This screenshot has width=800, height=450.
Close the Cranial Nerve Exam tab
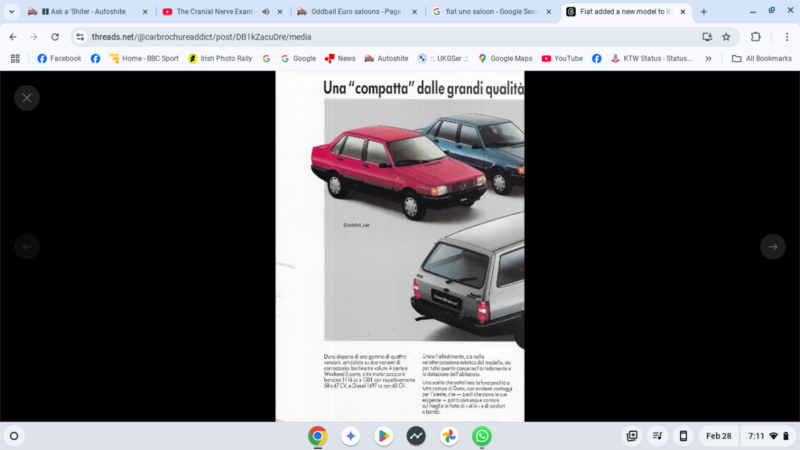280,11
